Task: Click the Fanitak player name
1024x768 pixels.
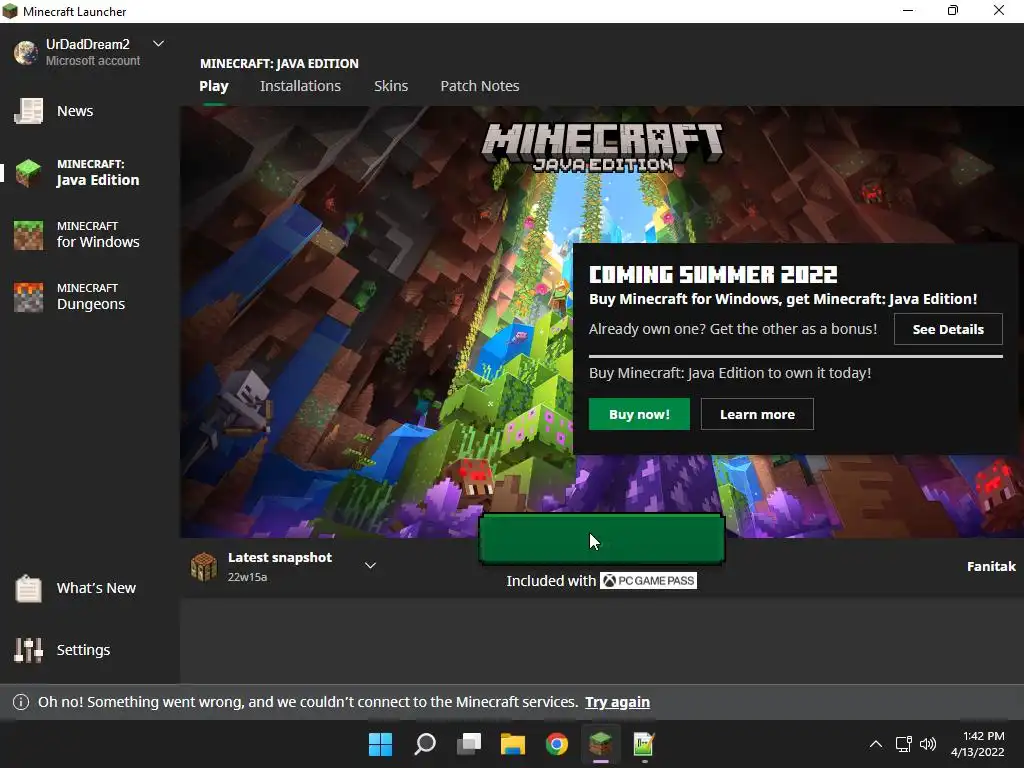Action: point(991,566)
